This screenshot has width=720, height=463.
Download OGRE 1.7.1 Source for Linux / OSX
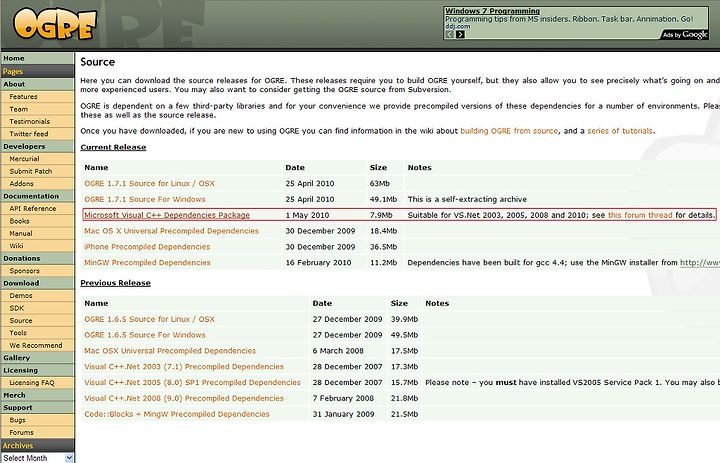click(149, 183)
